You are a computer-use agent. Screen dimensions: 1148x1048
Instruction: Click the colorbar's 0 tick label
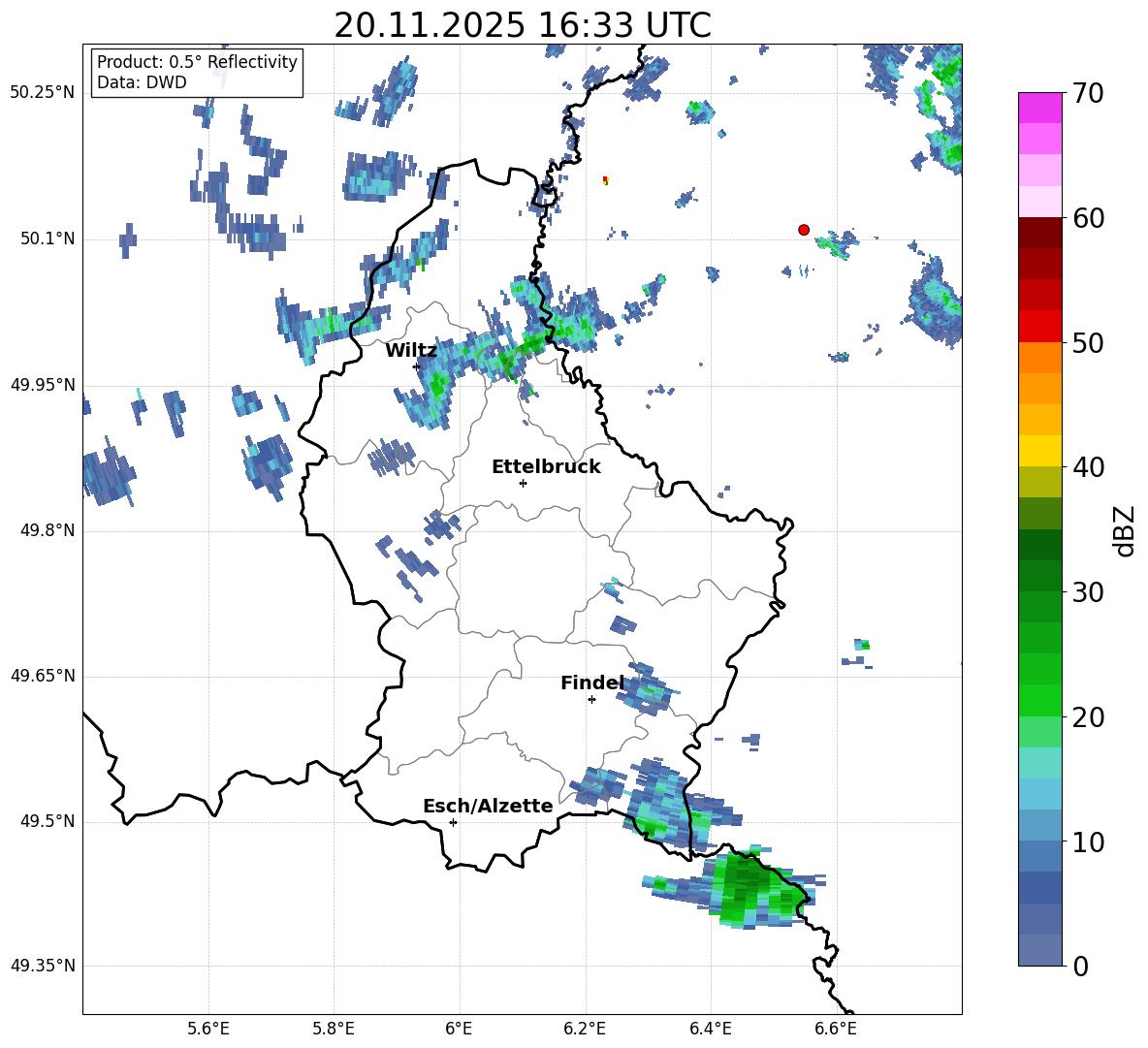pos(1081,967)
